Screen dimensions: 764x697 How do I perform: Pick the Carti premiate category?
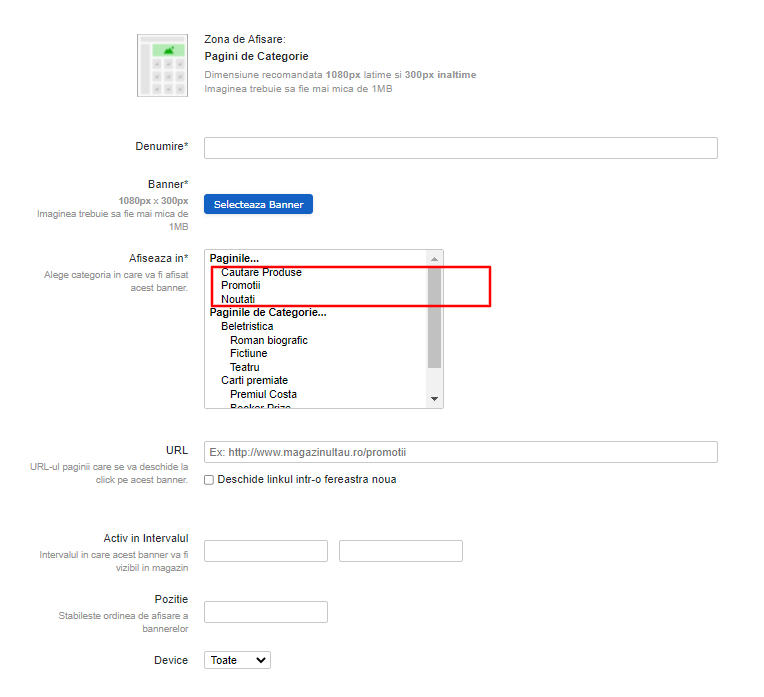(x=254, y=380)
